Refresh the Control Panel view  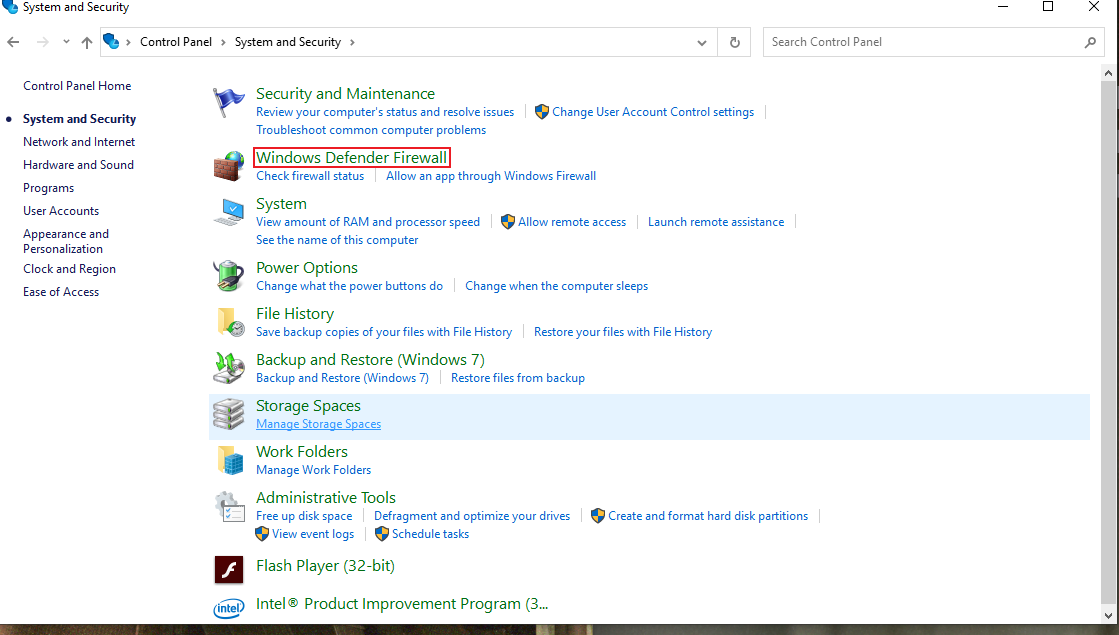click(x=734, y=42)
